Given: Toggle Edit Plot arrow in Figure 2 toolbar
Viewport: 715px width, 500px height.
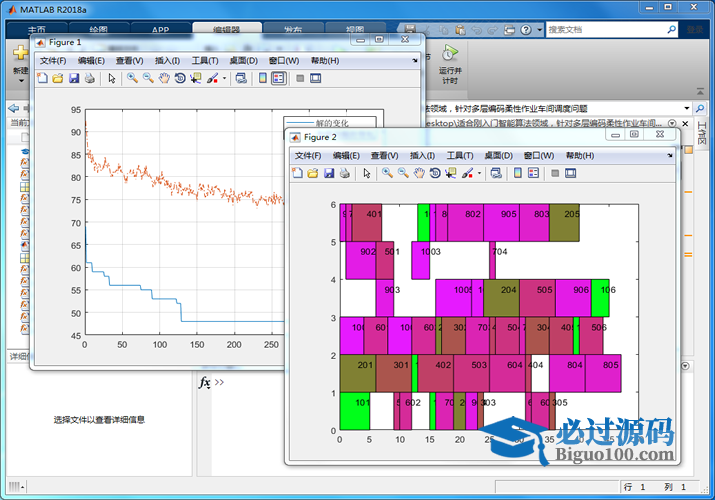Looking at the screenshot, I should pos(366,173).
